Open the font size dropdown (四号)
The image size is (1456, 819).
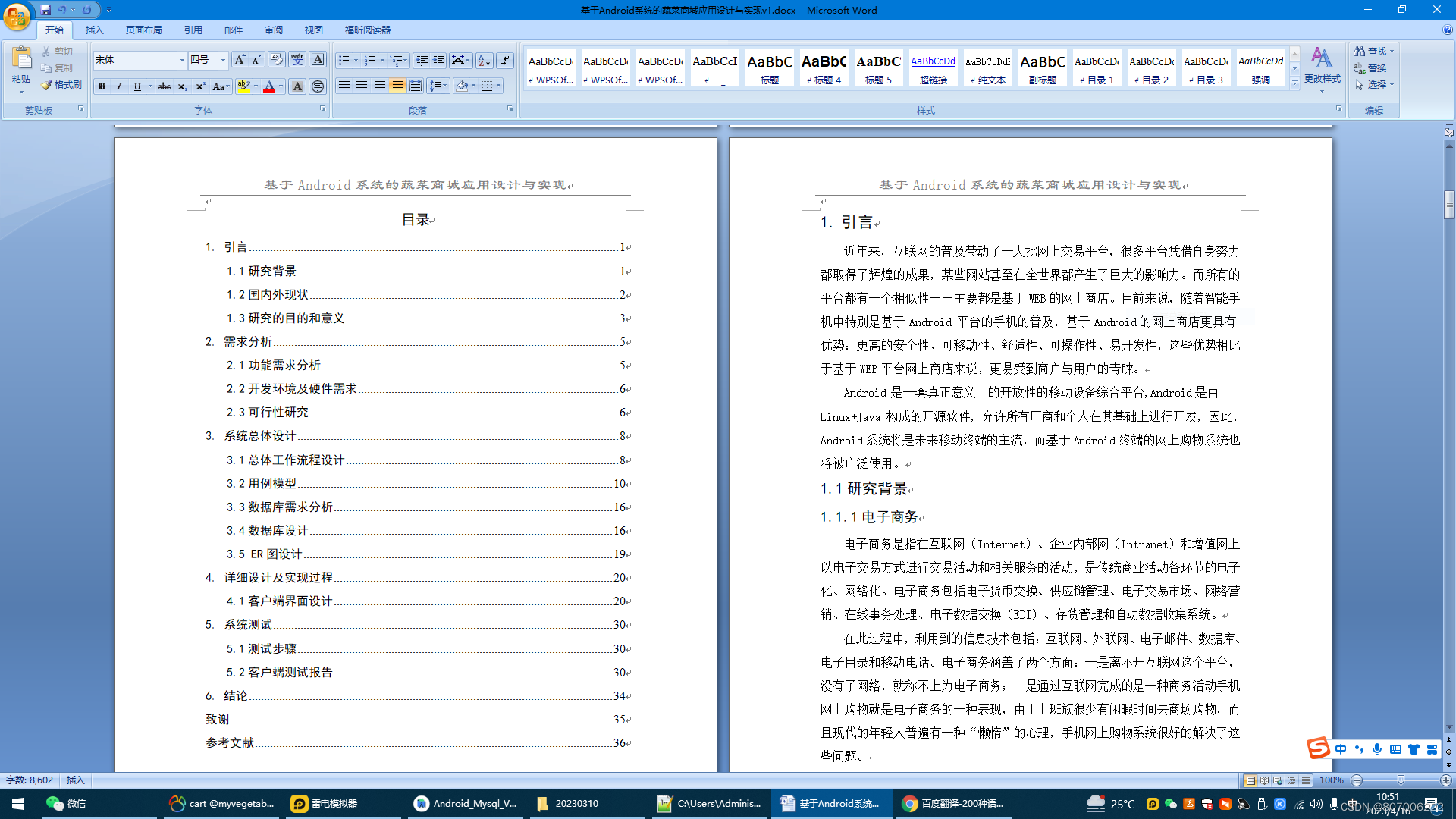click(x=223, y=60)
